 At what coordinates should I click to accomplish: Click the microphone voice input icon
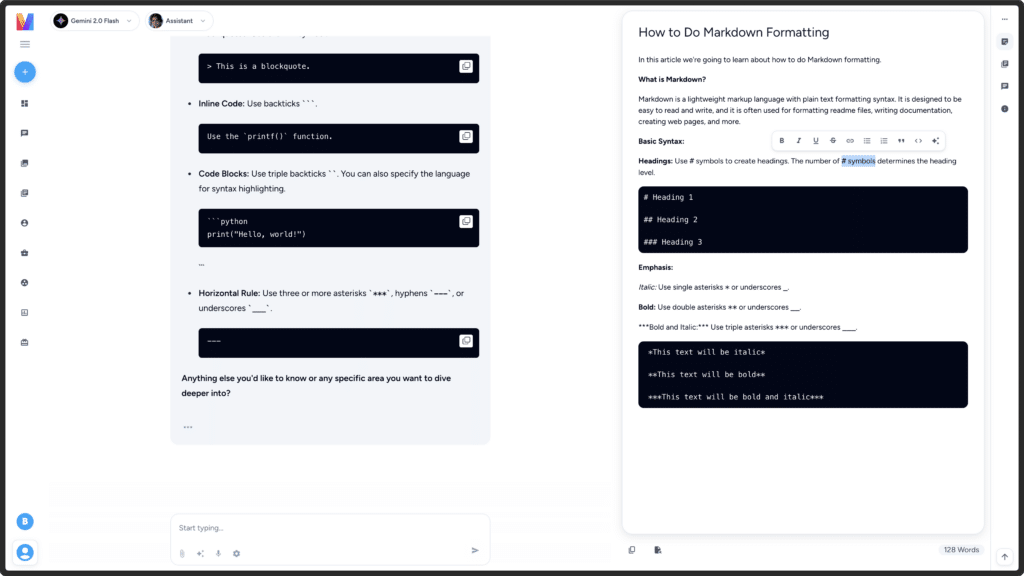click(218, 553)
